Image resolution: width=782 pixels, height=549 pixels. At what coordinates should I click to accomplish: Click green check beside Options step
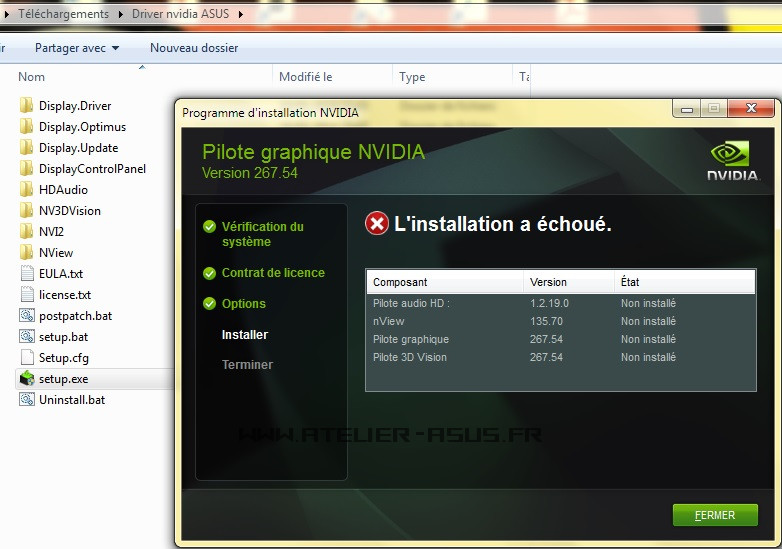[x=209, y=304]
